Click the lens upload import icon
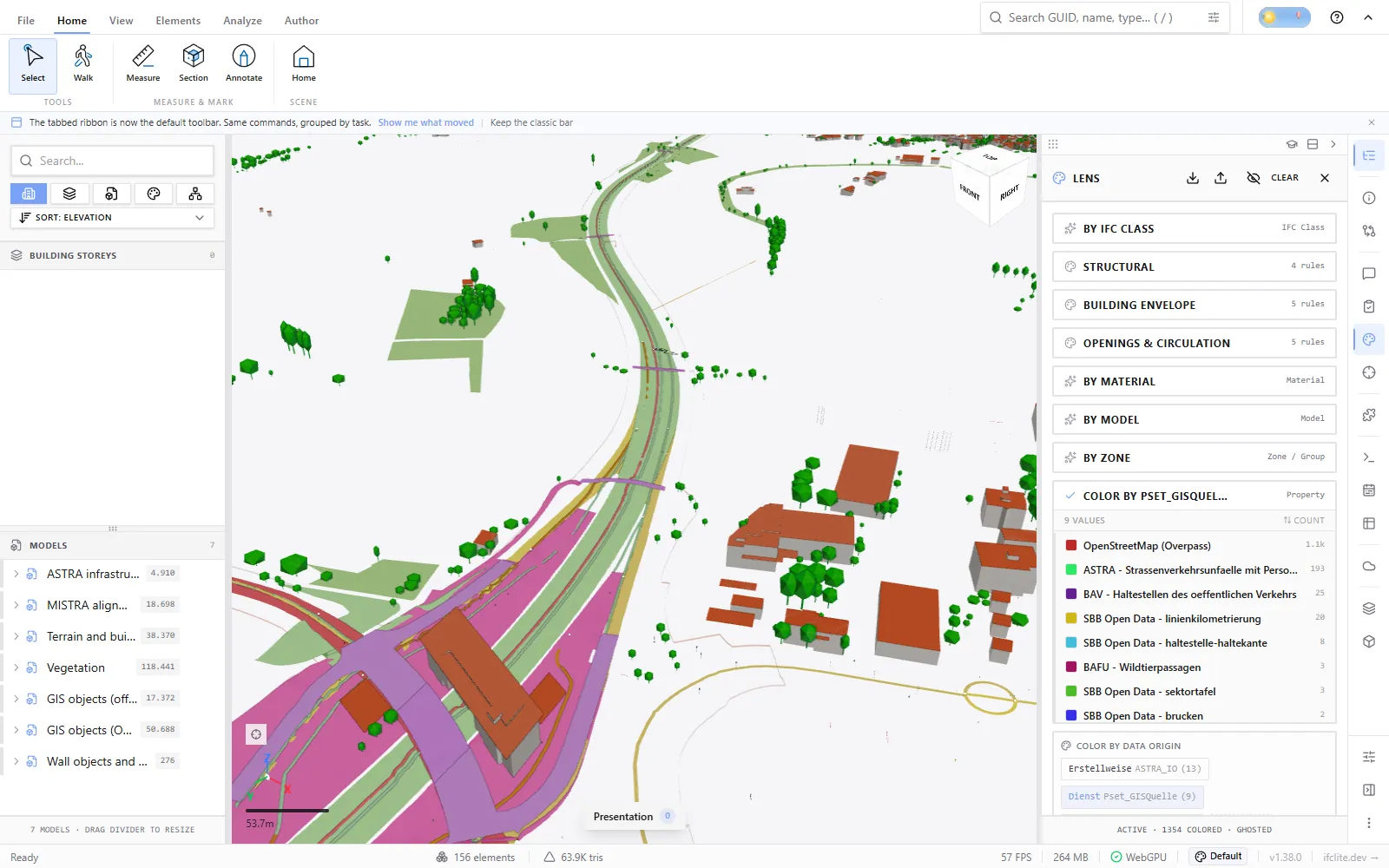This screenshot has height=868, width=1389. [1221, 178]
